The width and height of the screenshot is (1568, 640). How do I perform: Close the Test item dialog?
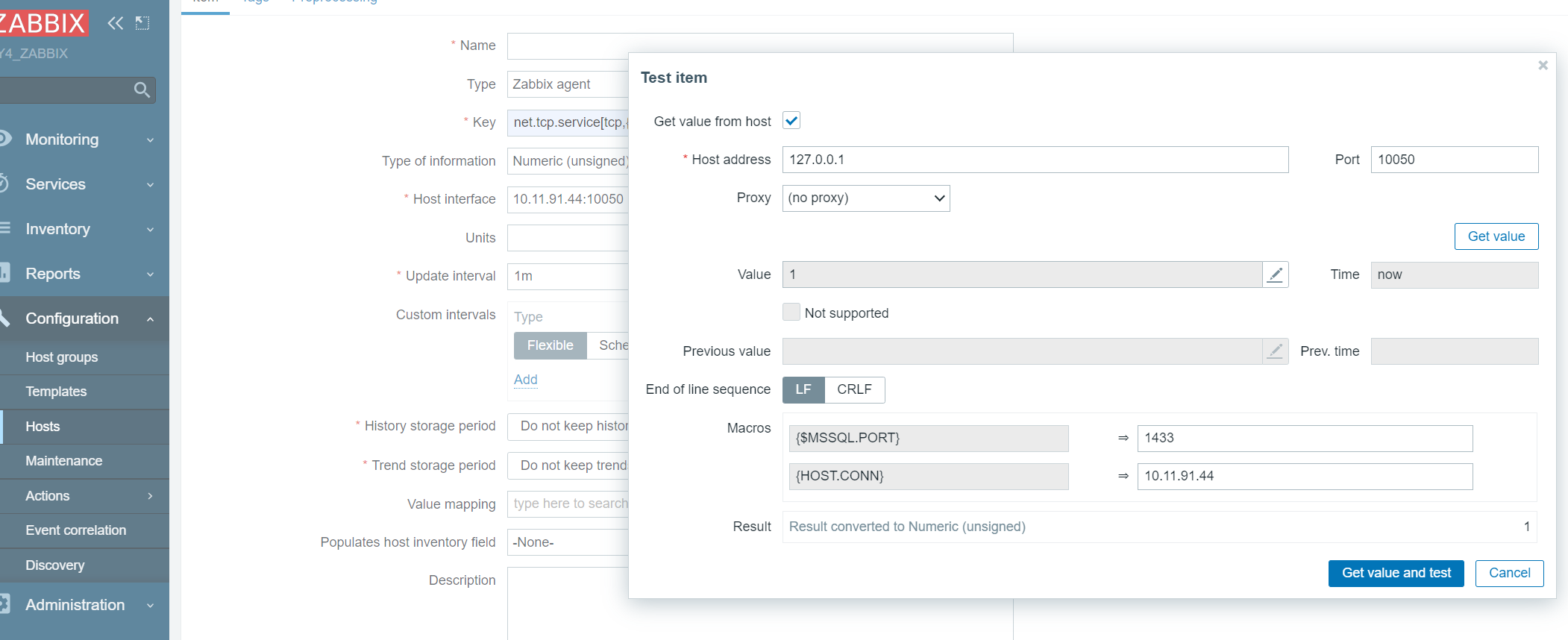tap(1543, 66)
